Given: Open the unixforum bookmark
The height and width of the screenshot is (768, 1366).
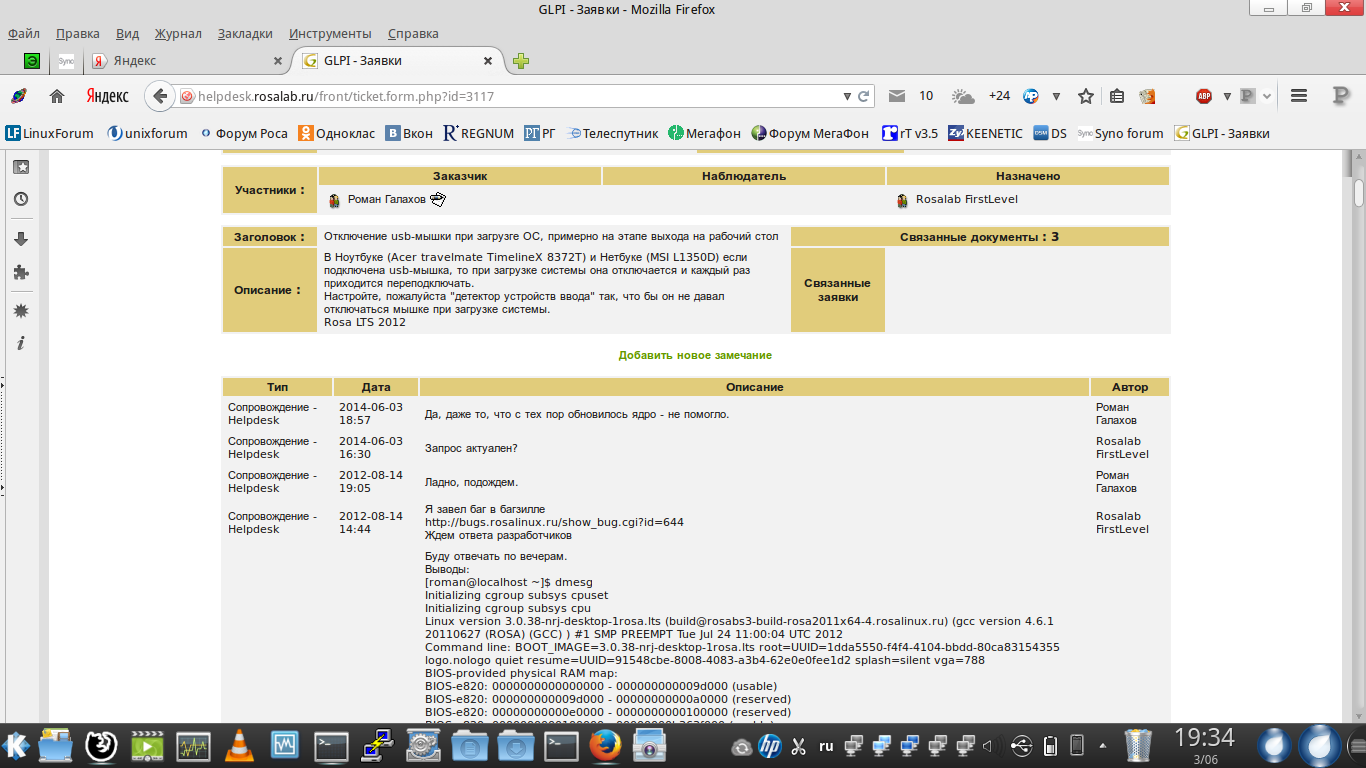Looking at the screenshot, I should [147, 133].
